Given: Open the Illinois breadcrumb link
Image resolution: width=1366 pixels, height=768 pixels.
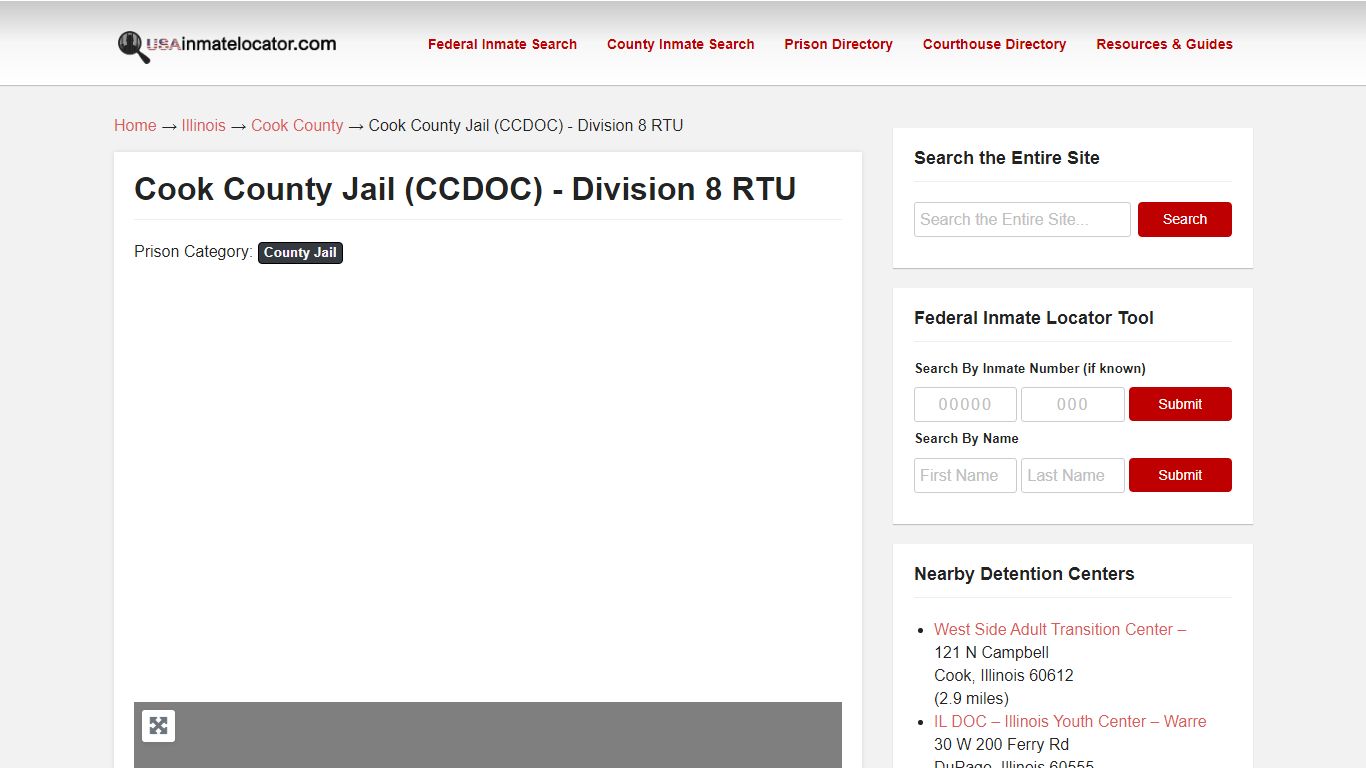Looking at the screenshot, I should pos(203,125).
